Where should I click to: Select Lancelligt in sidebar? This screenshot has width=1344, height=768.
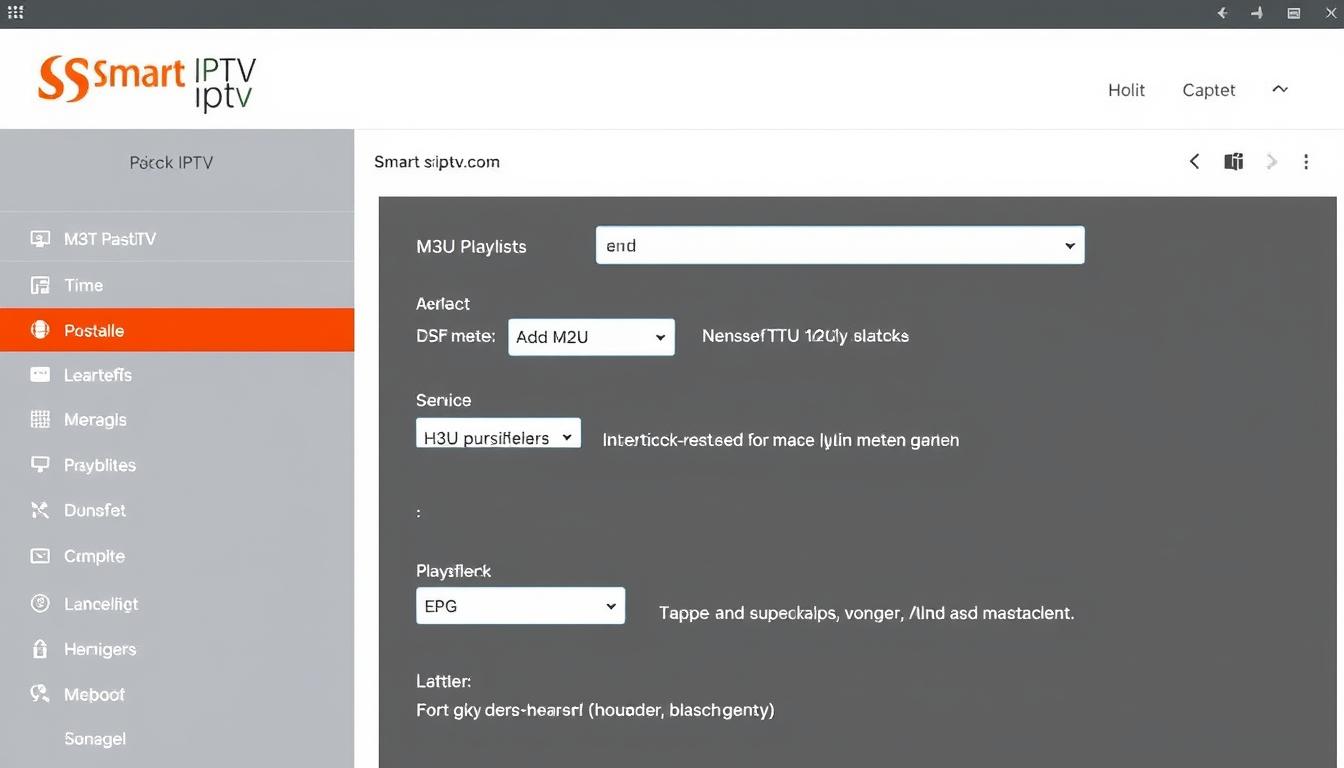click(x=177, y=603)
